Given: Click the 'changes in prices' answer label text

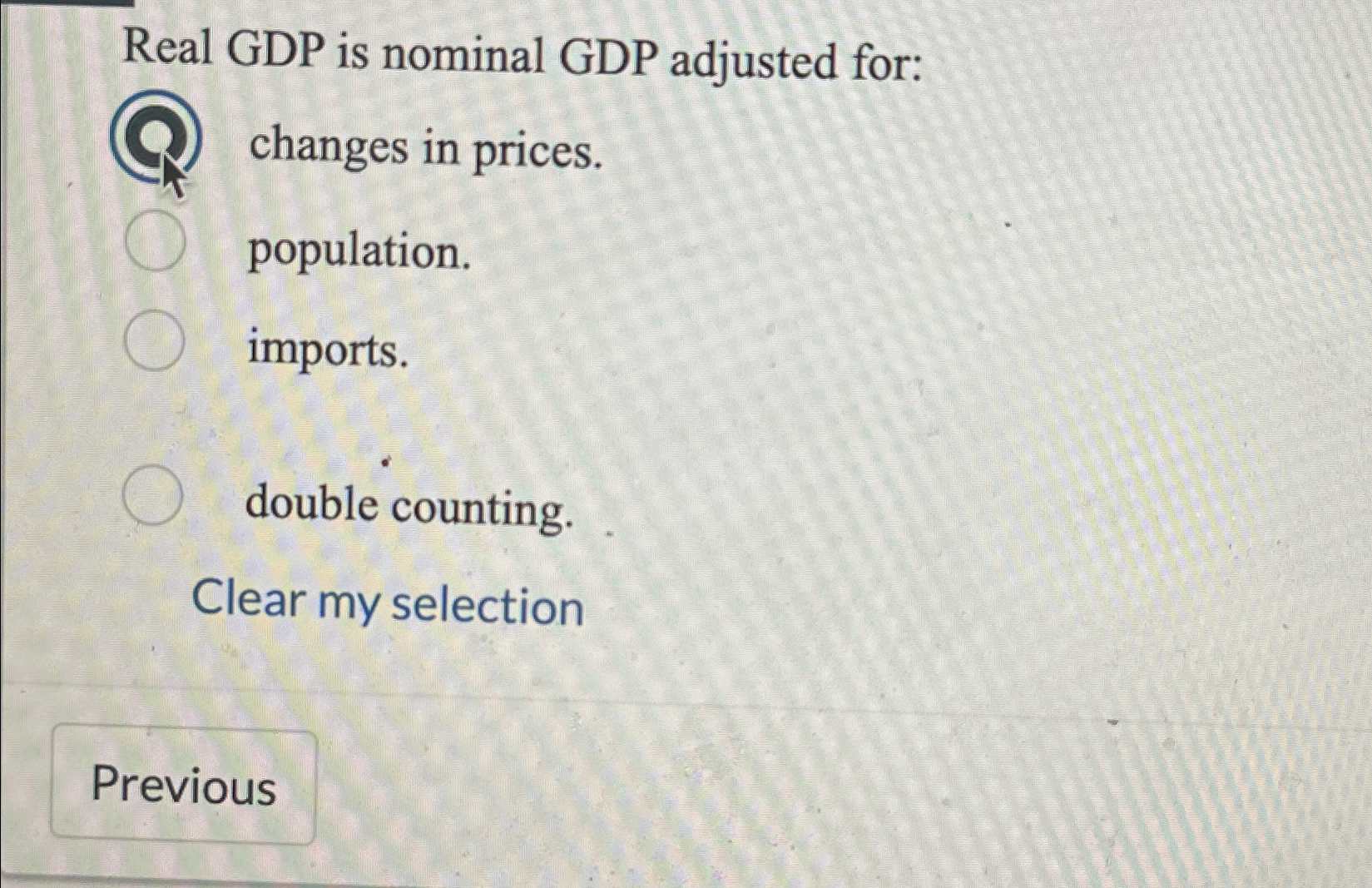Looking at the screenshot, I should 424,151.
